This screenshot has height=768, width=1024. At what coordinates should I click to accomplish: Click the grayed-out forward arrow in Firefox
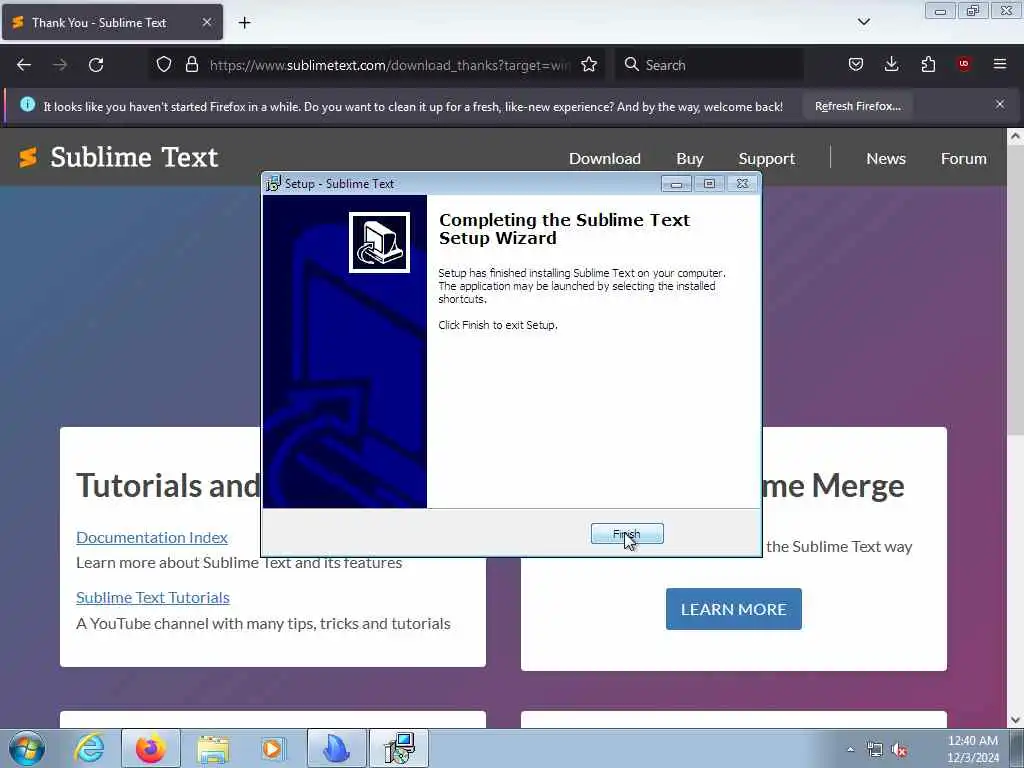point(60,65)
